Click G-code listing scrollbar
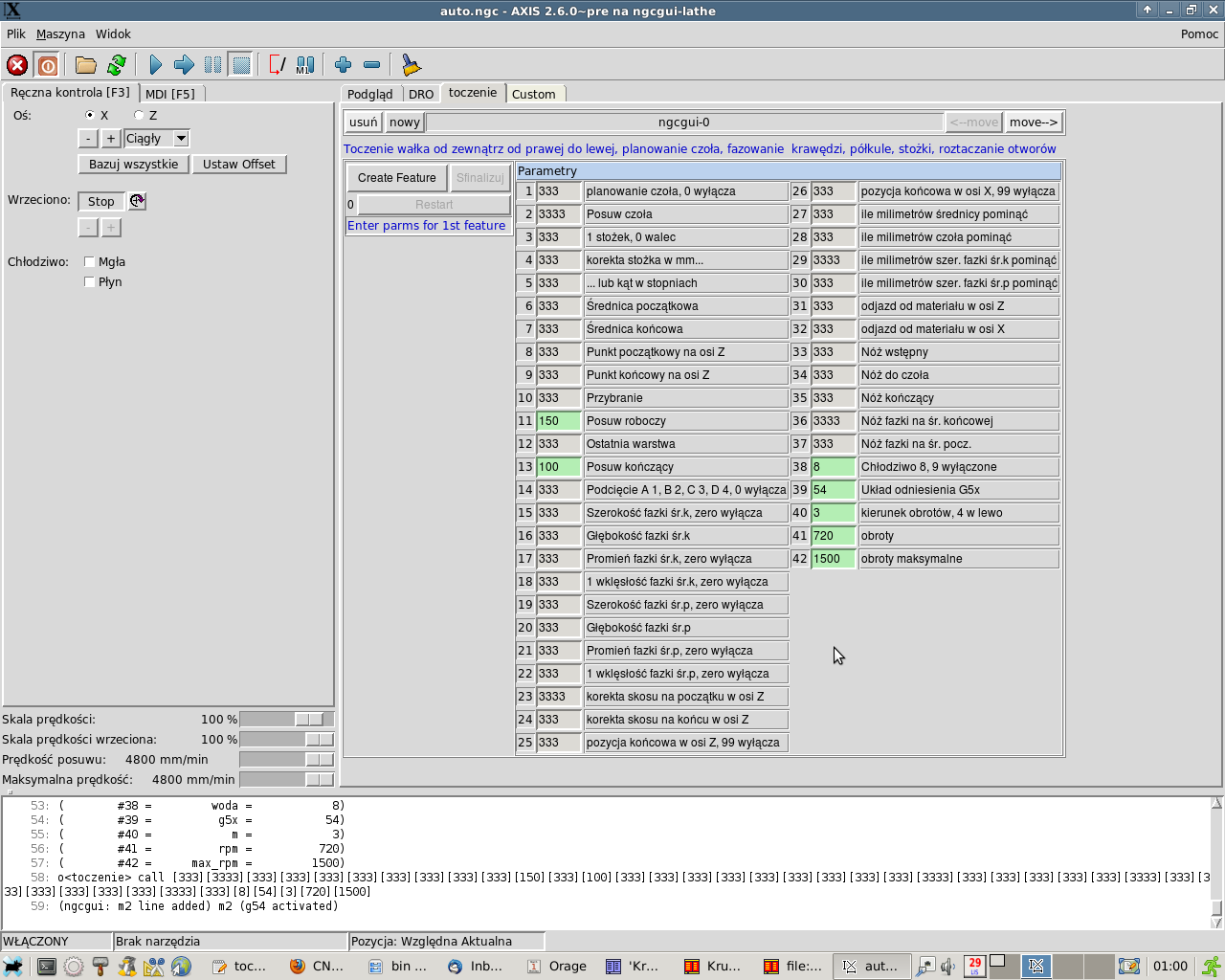Screen dimensions: 1225x980 click(1216, 863)
